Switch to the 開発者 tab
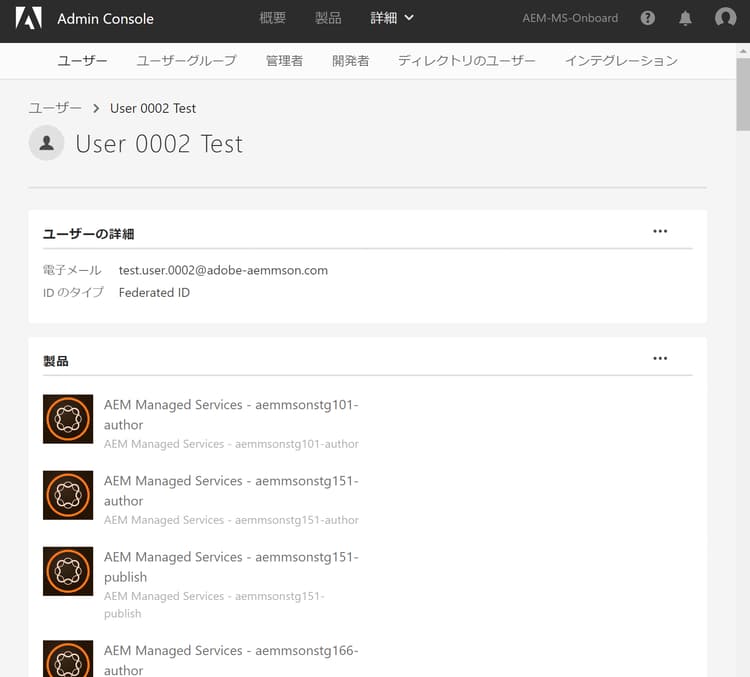 (x=351, y=61)
